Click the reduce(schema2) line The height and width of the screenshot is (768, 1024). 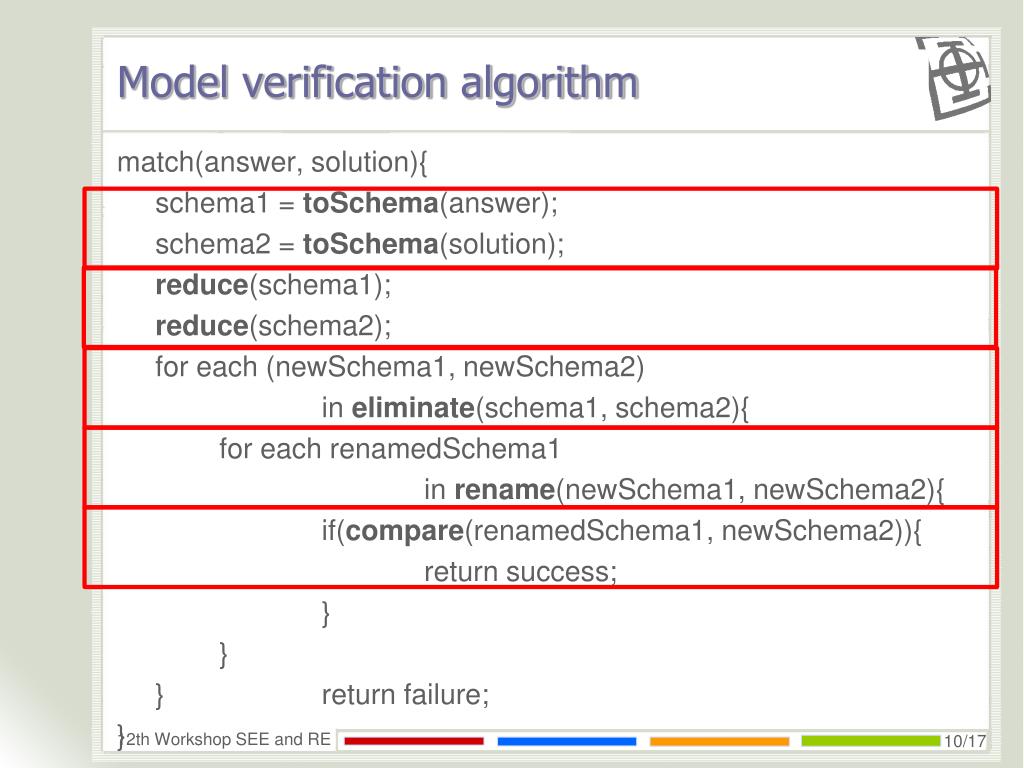pyautogui.click(x=273, y=326)
